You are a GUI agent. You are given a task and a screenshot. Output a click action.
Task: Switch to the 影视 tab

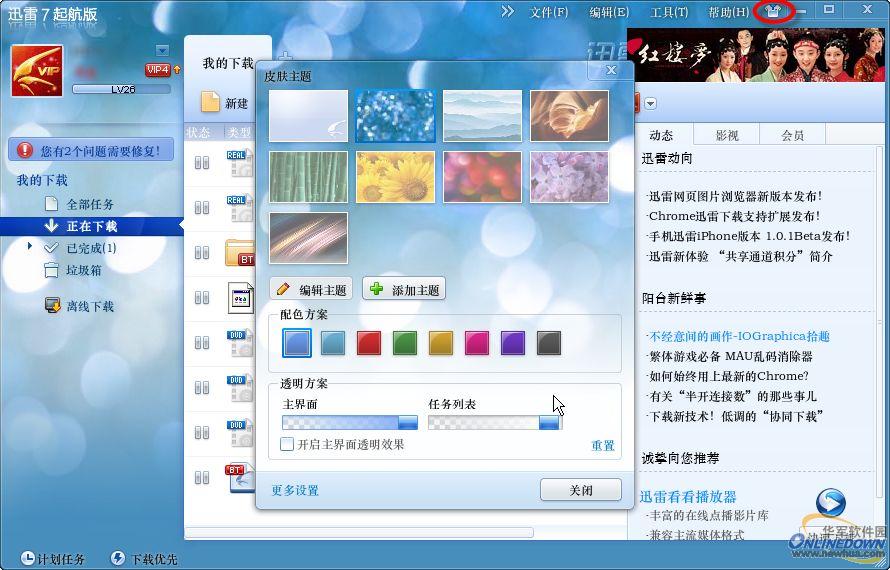pyautogui.click(x=727, y=135)
